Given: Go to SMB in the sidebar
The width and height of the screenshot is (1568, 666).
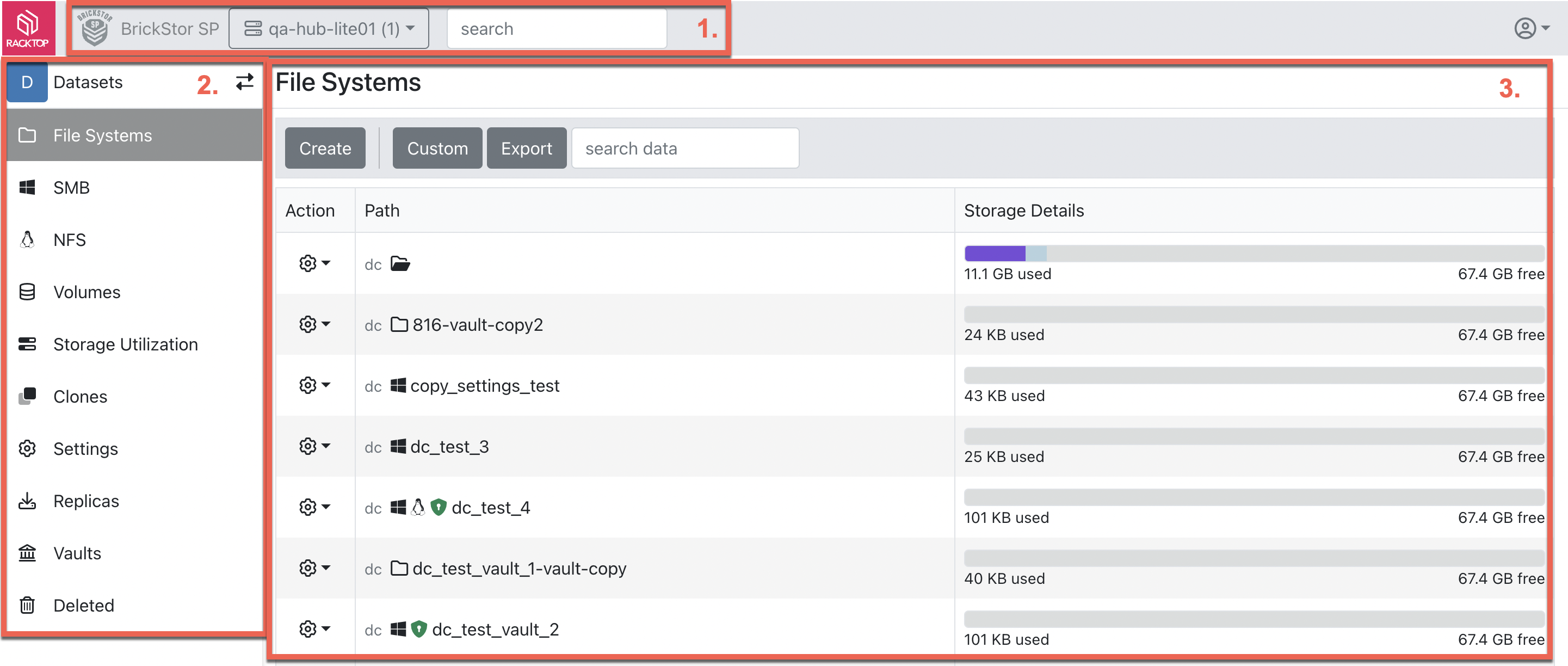Looking at the screenshot, I should pos(71,188).
